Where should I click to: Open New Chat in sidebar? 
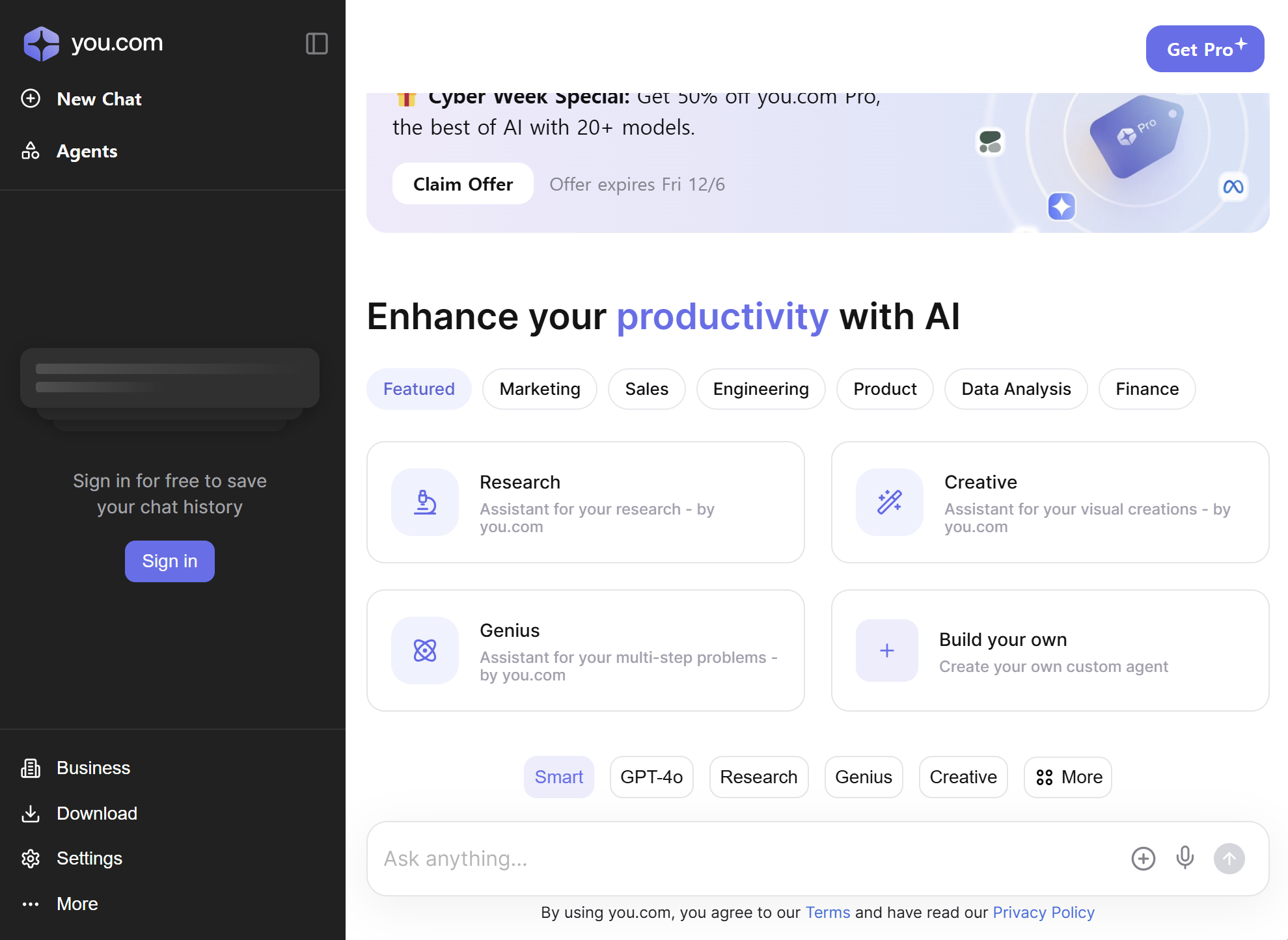[99, 99]
